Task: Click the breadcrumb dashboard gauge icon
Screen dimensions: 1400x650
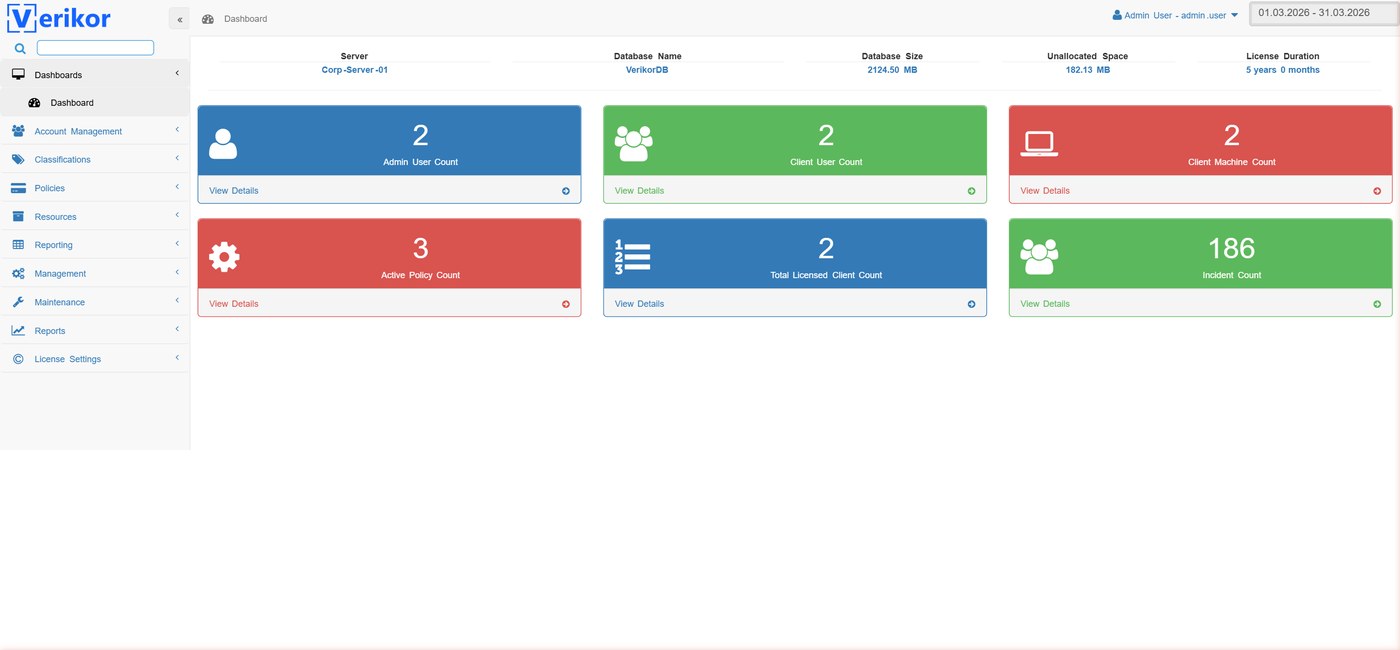Action: tap(208, 19)
